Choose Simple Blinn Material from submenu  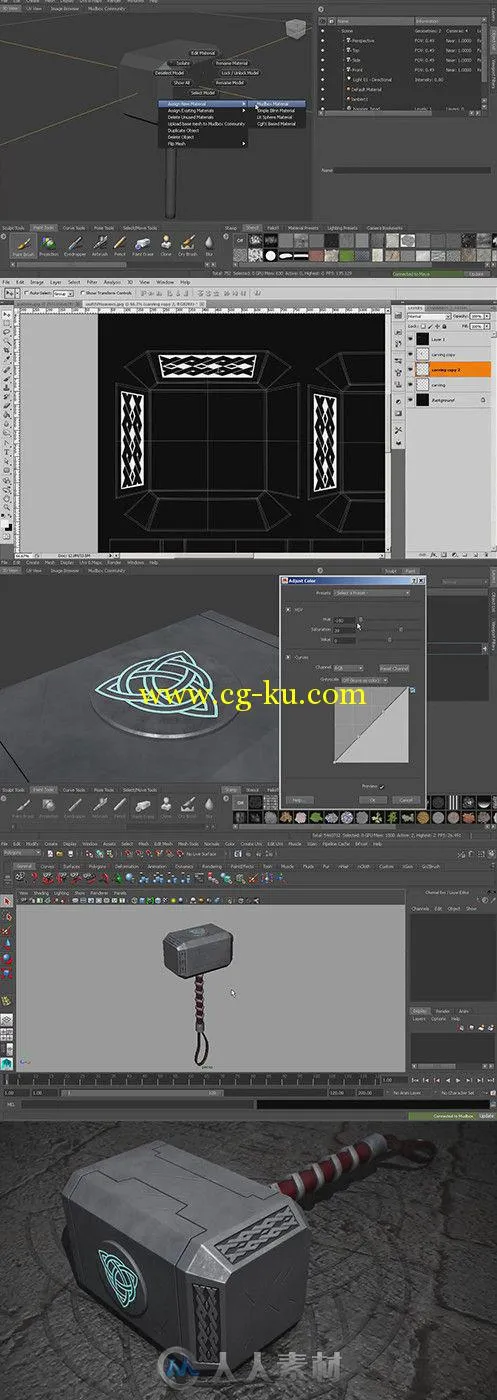276,110
